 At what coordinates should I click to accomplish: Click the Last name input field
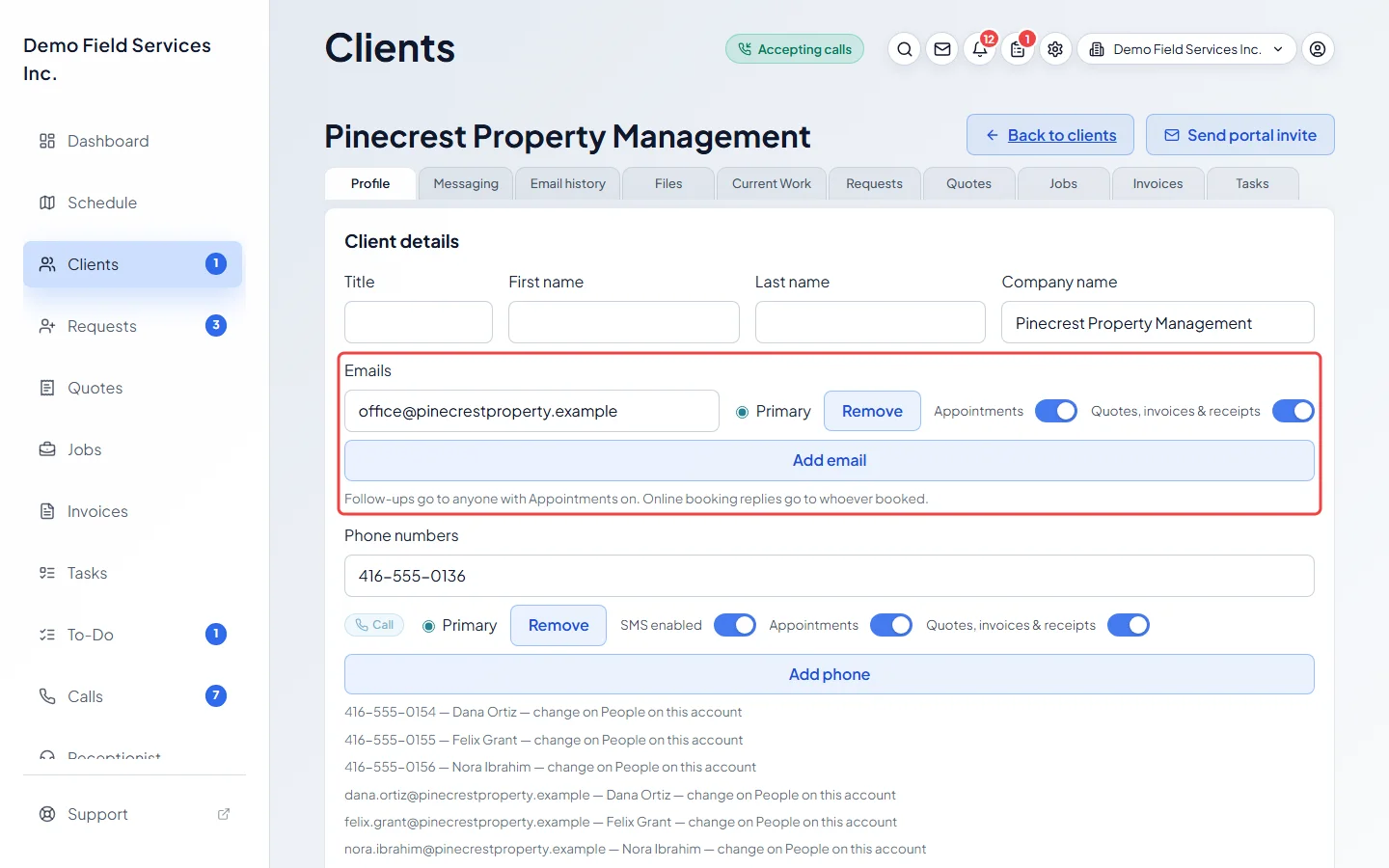pyautogui.click(x=870, y=322)
